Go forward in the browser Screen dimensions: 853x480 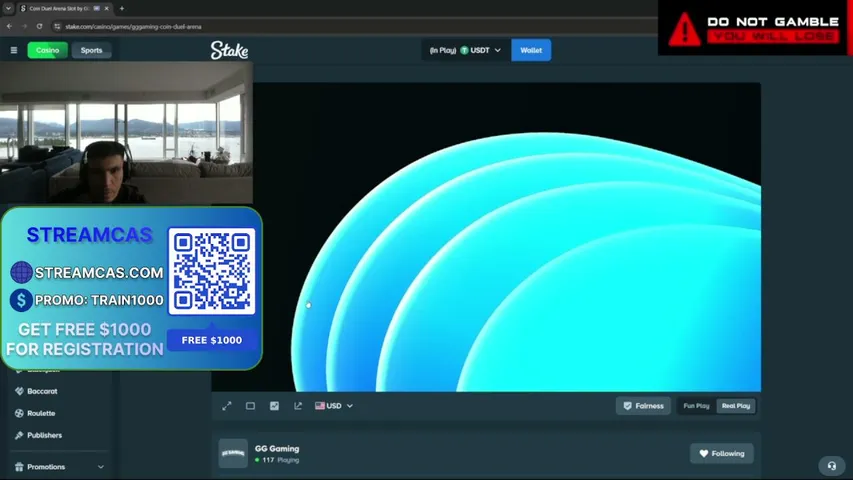(24, 26)
